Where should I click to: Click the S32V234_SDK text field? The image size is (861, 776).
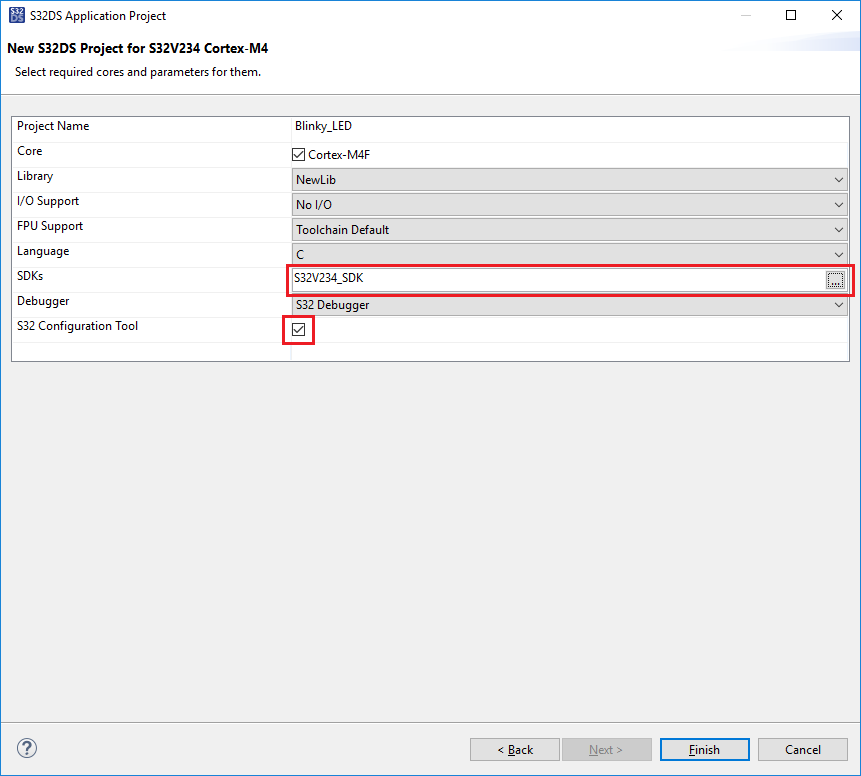pyautogui.click(x=555, y=279)
